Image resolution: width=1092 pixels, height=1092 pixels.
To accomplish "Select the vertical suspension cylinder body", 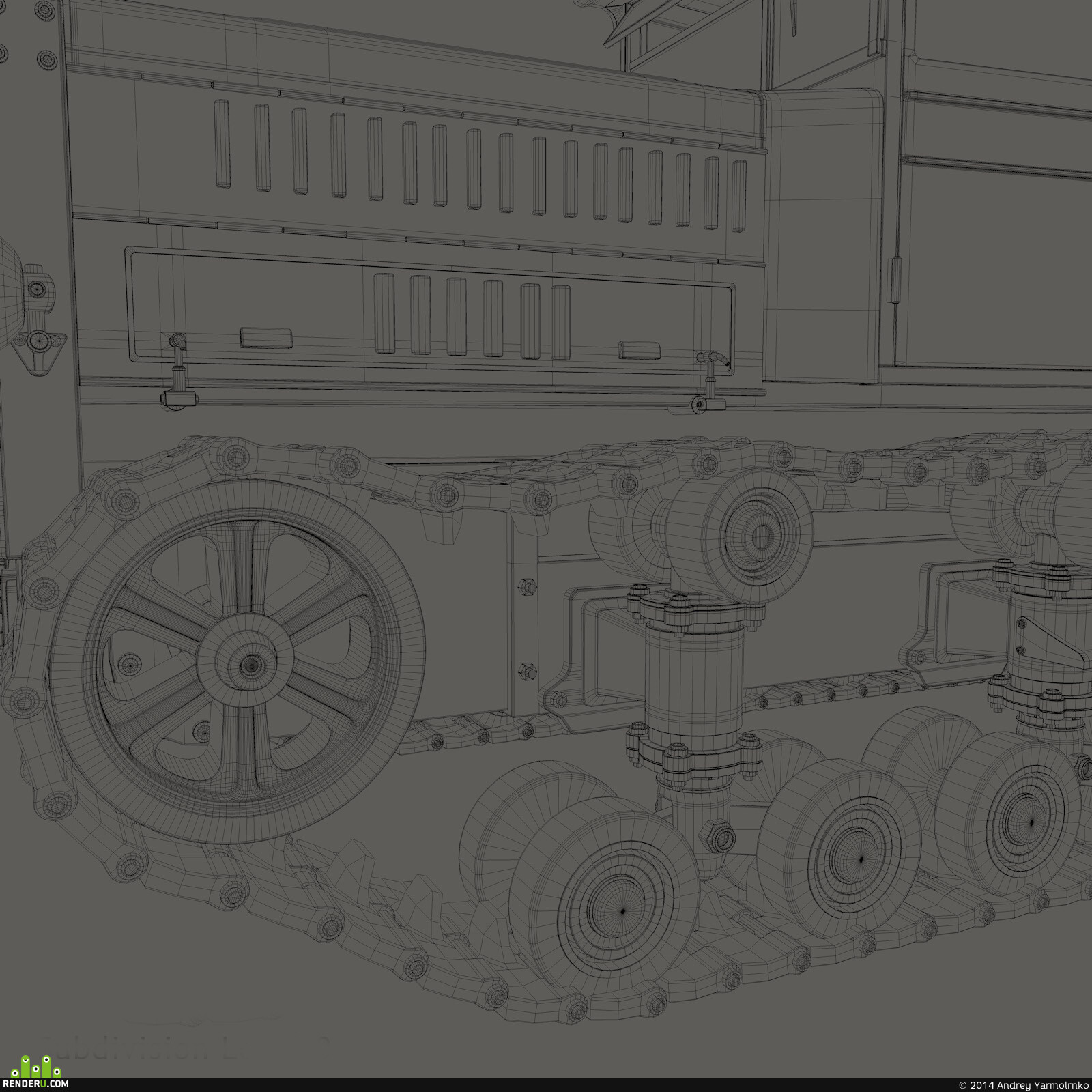I will (695, 684).
